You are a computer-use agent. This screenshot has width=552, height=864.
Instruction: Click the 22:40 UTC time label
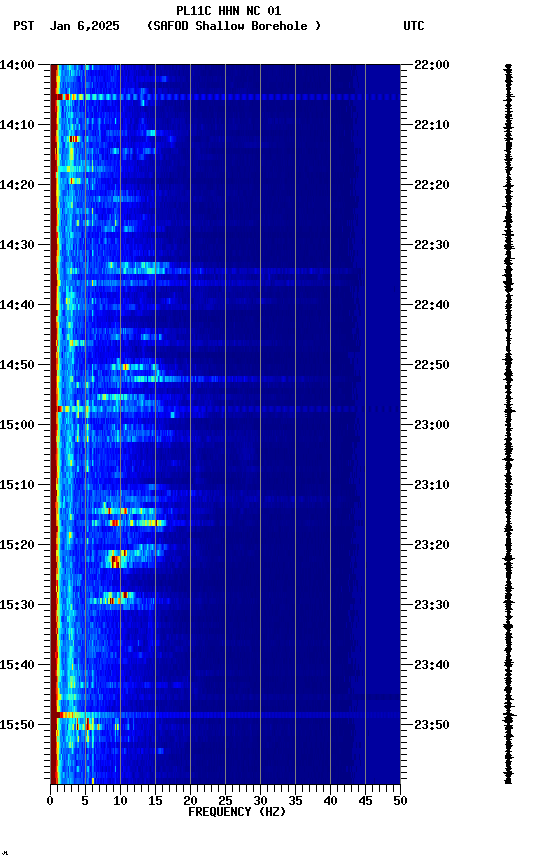[x=432, y=305]
